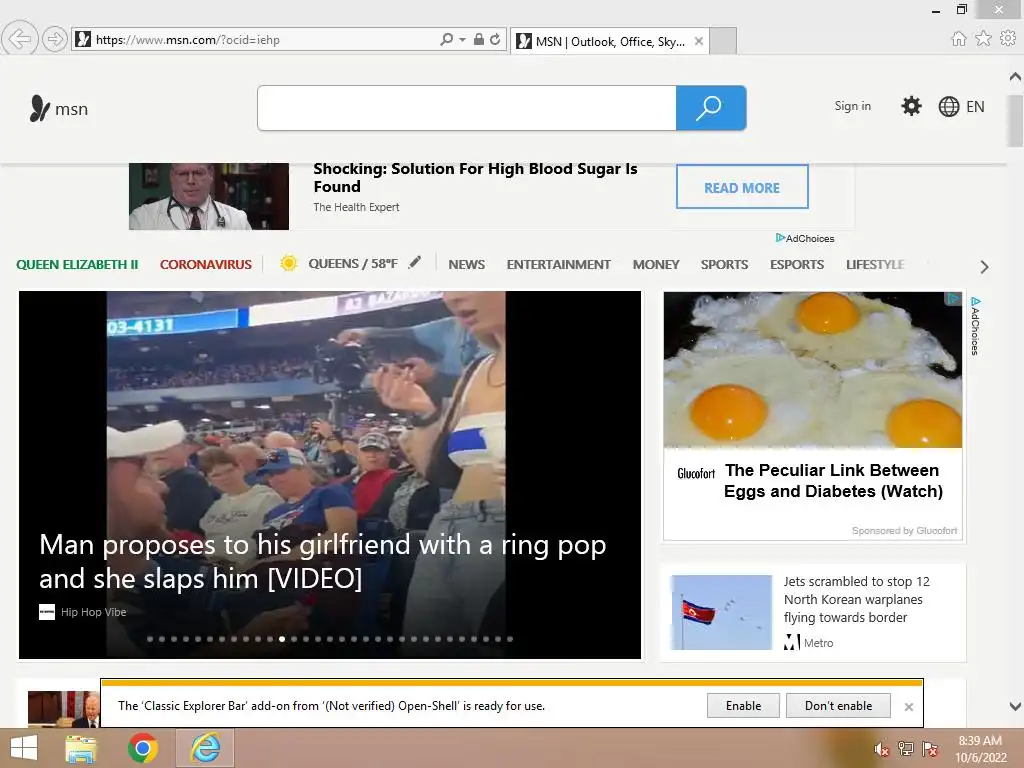Click the Internet Explorer taskbar icon
This screenshot has width=1024, height=768.
pos(205,748)
